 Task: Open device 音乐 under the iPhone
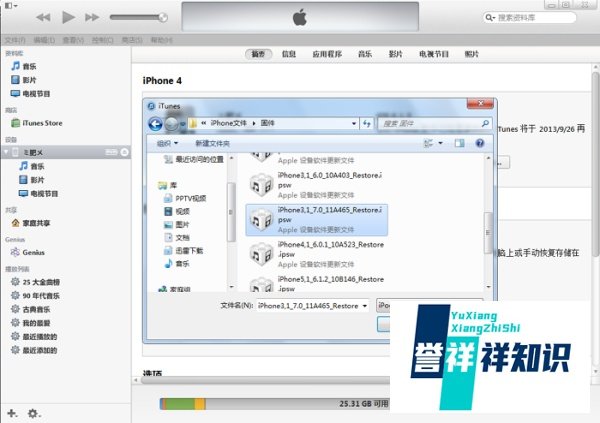click(32, 166)
